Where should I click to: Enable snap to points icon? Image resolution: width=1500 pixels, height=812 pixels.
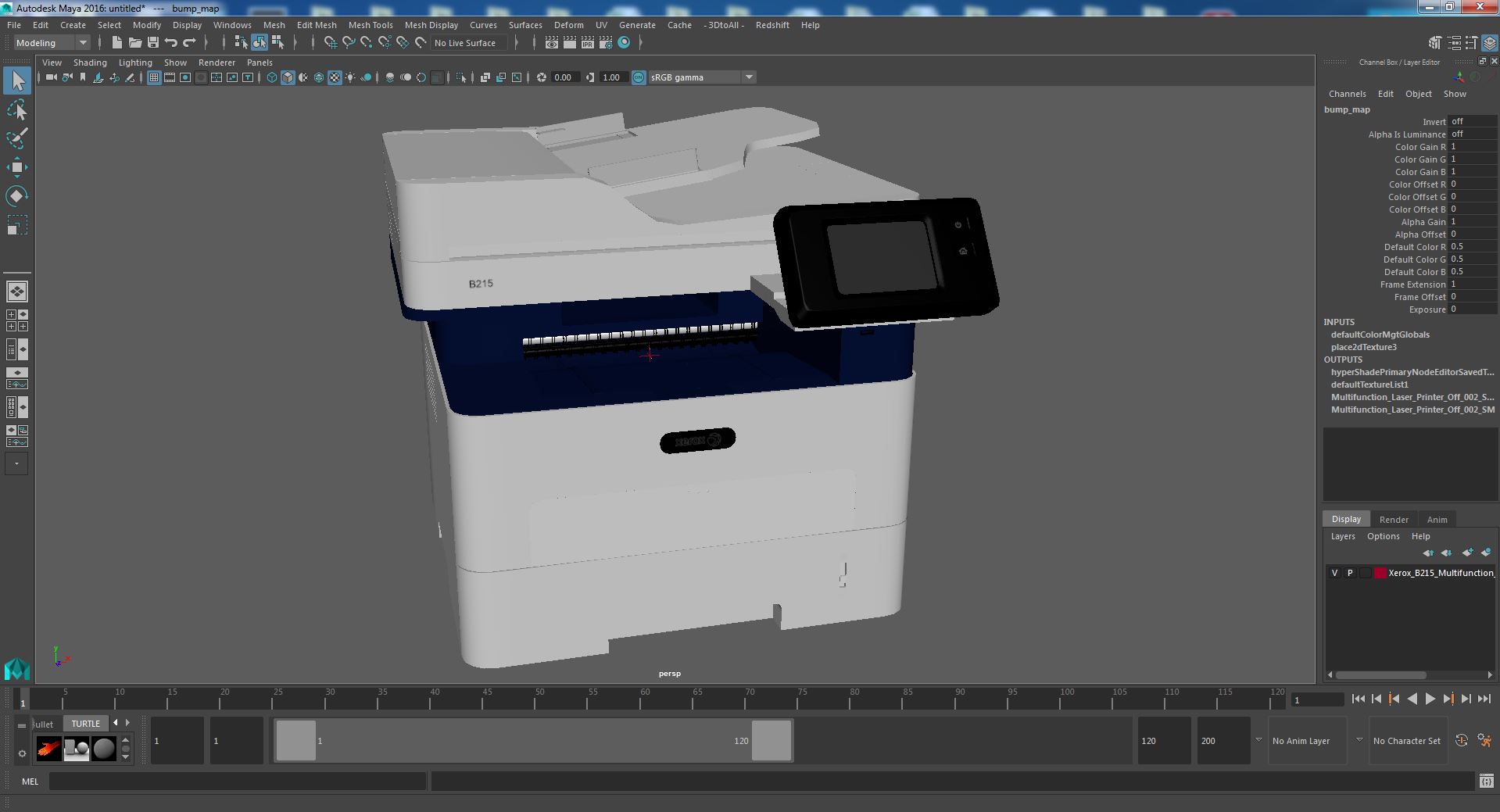[366, 43]
